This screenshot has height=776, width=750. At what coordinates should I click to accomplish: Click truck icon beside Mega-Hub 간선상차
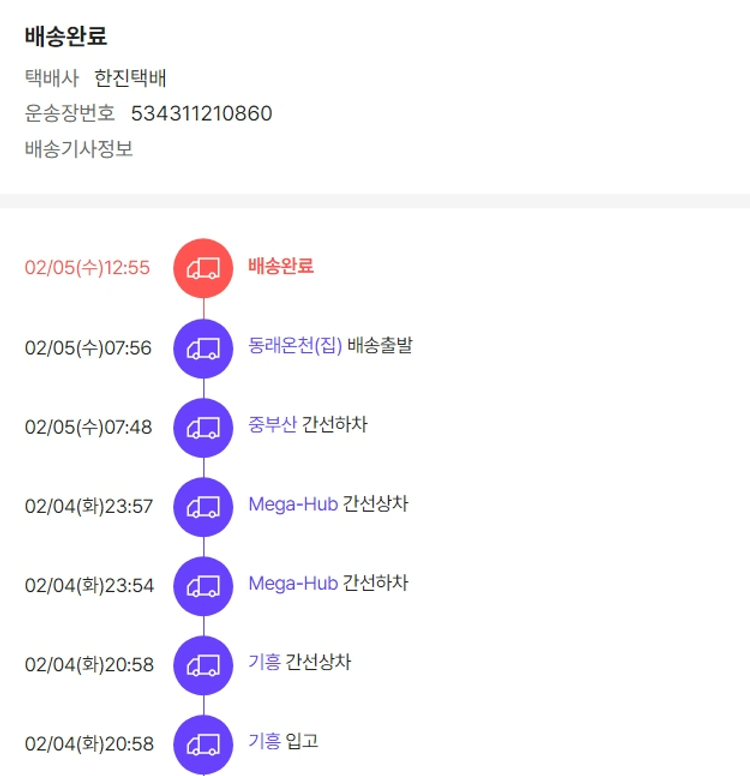click(x=203, y=506)
